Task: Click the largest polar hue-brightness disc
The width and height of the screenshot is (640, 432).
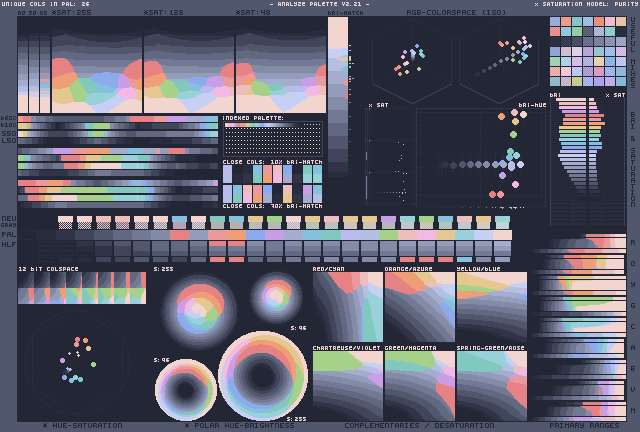Action: coord(262,376)
